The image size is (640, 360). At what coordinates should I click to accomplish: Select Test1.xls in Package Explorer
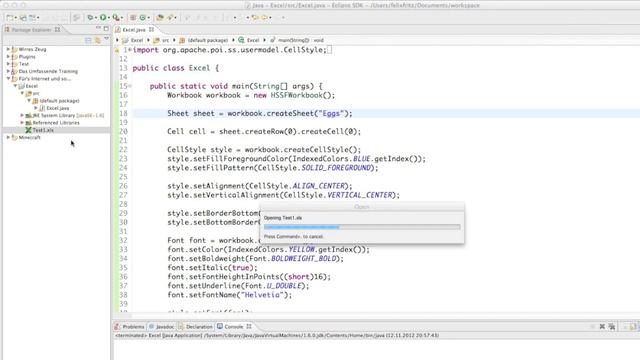43,130
